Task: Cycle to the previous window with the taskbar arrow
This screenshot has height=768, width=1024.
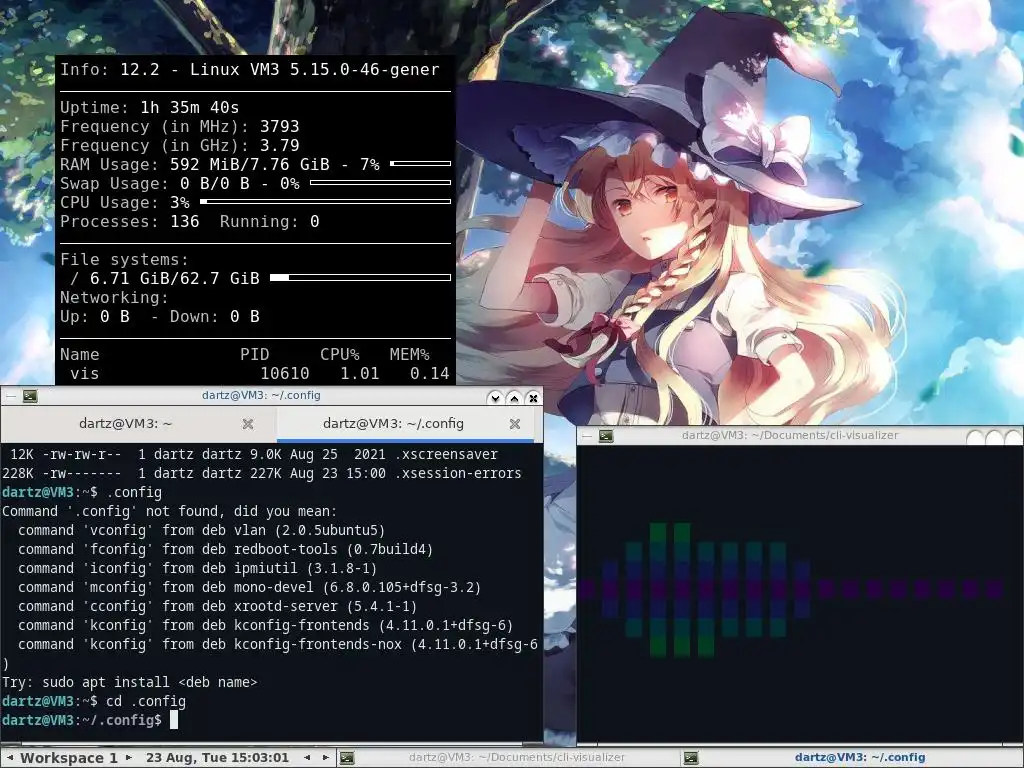Action: tap(307, 758)
